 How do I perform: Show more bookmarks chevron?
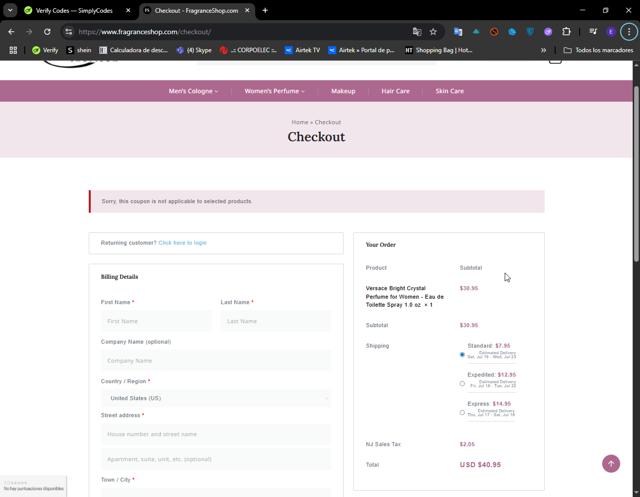point(543,50)
